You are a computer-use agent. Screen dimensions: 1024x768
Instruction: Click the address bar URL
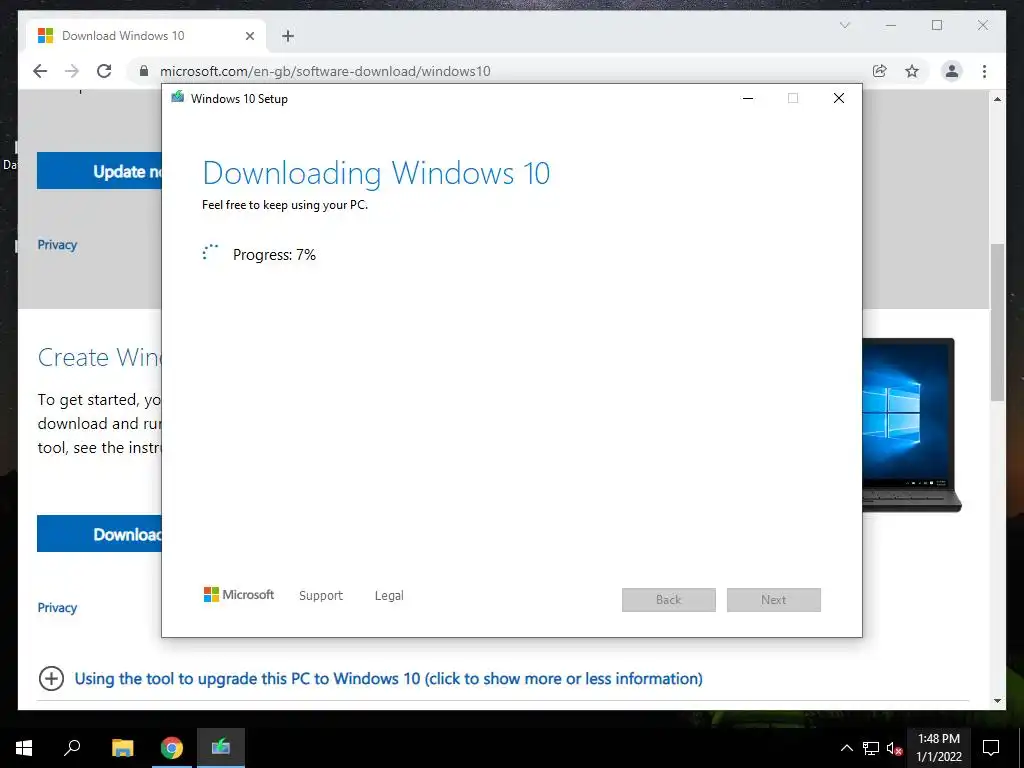[x=325, y=71]
